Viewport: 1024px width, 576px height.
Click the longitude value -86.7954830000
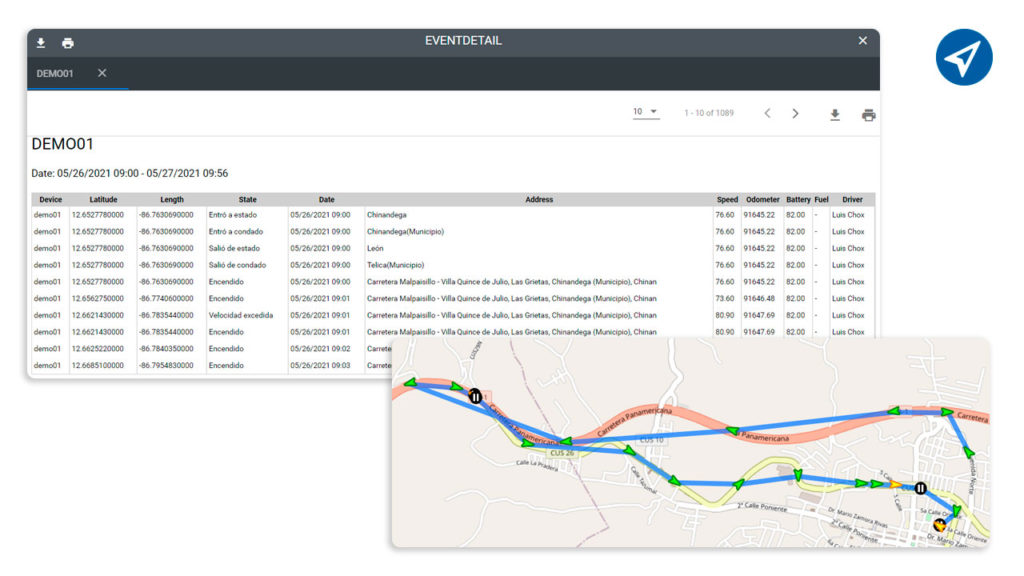[x=166, y=366]
